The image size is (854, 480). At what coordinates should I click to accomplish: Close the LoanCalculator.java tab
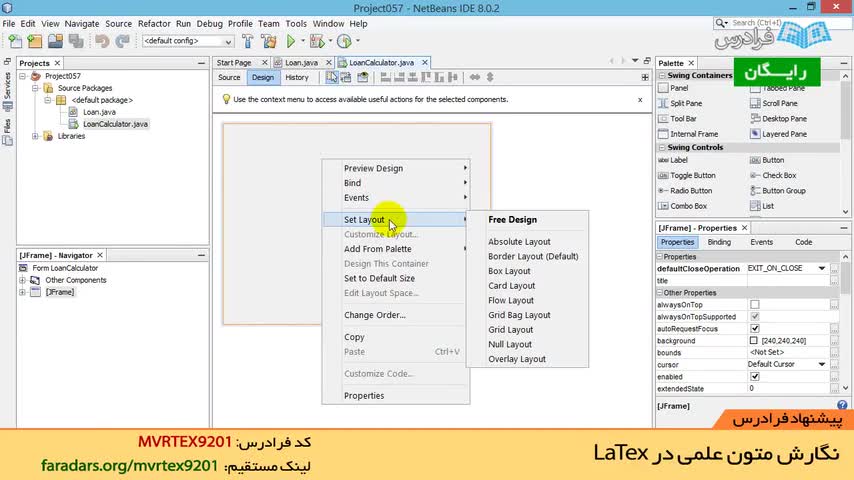click(x=424, y=63)
